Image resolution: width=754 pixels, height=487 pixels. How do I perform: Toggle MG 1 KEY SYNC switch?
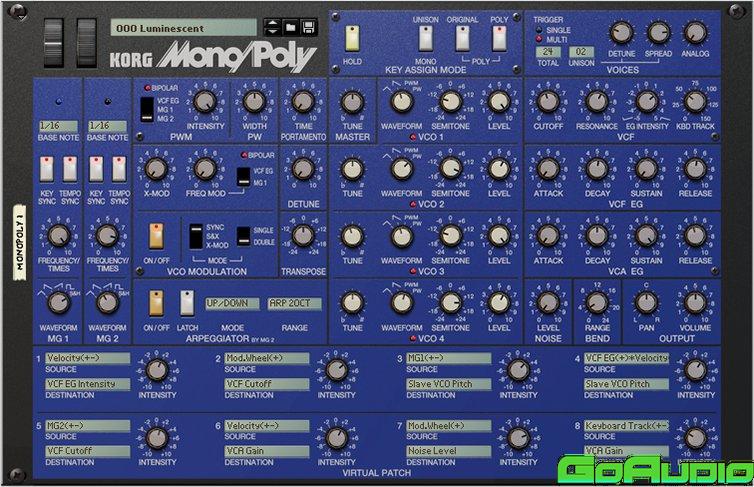point(47,169)
